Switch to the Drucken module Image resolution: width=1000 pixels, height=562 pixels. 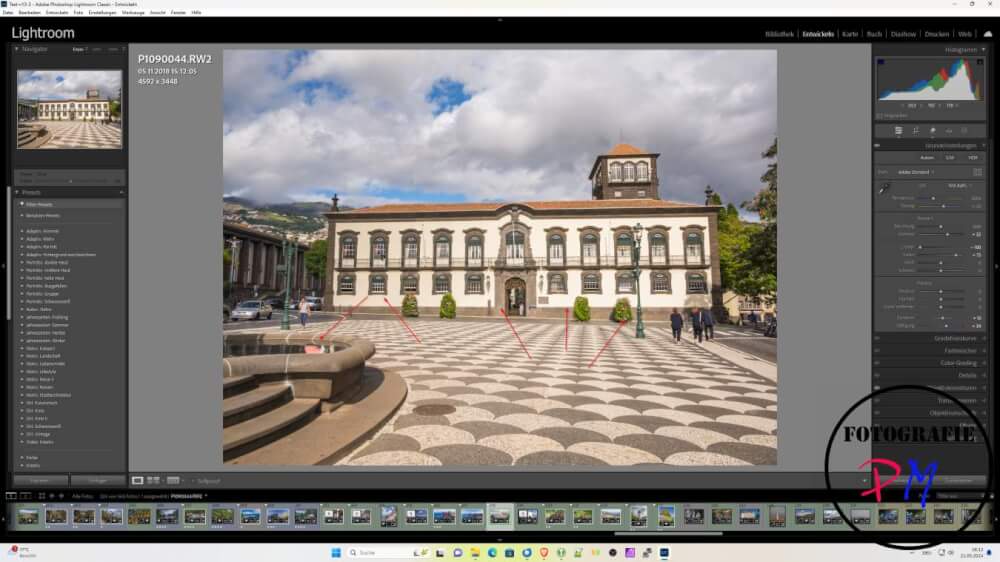(x=937, y=34)
